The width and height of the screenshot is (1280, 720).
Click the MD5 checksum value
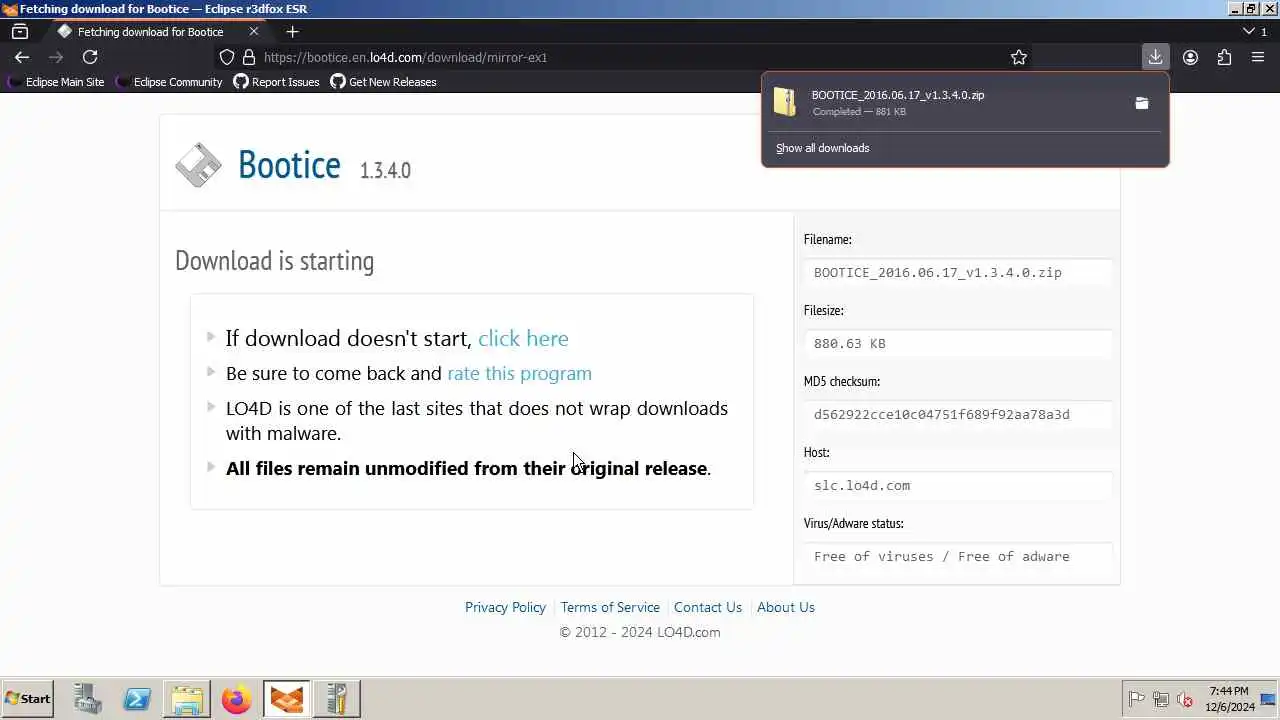pyautogui.click(x=957, y=414)
